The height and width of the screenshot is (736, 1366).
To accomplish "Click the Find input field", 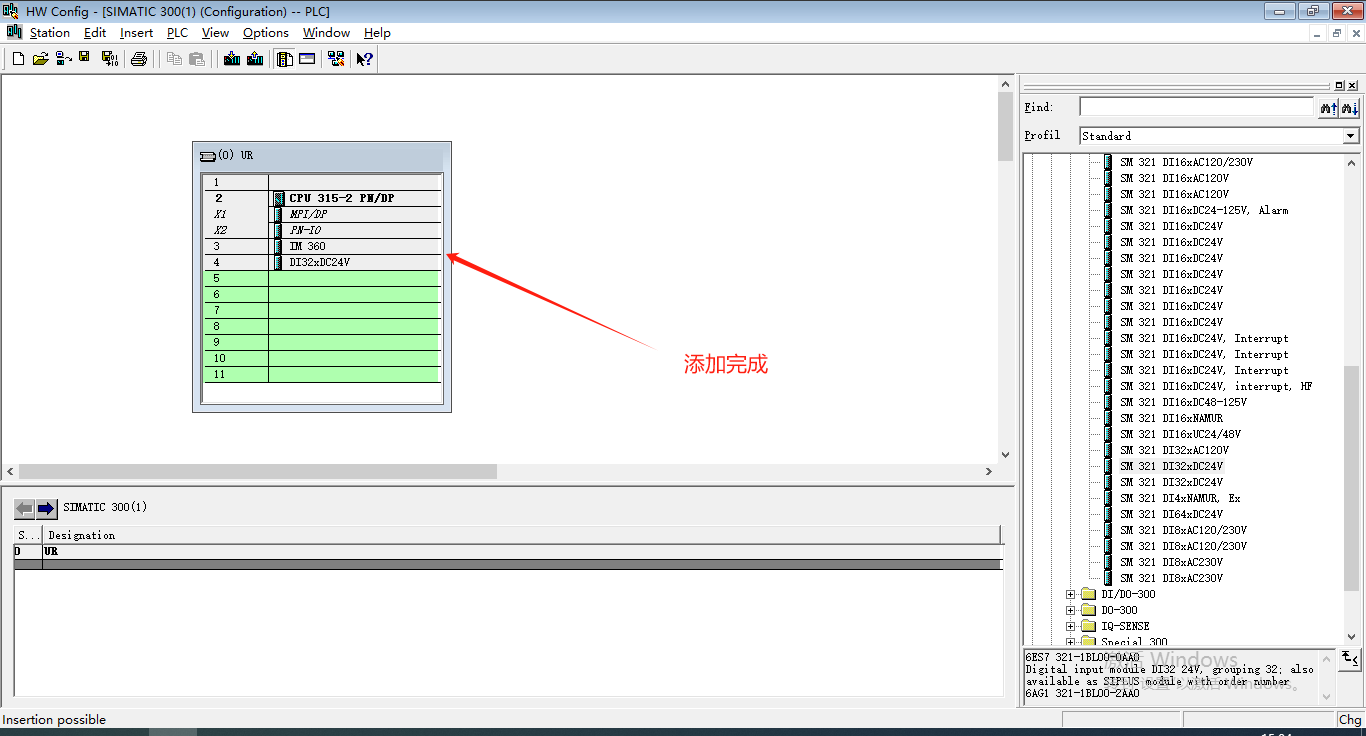I will [1196, 107].
